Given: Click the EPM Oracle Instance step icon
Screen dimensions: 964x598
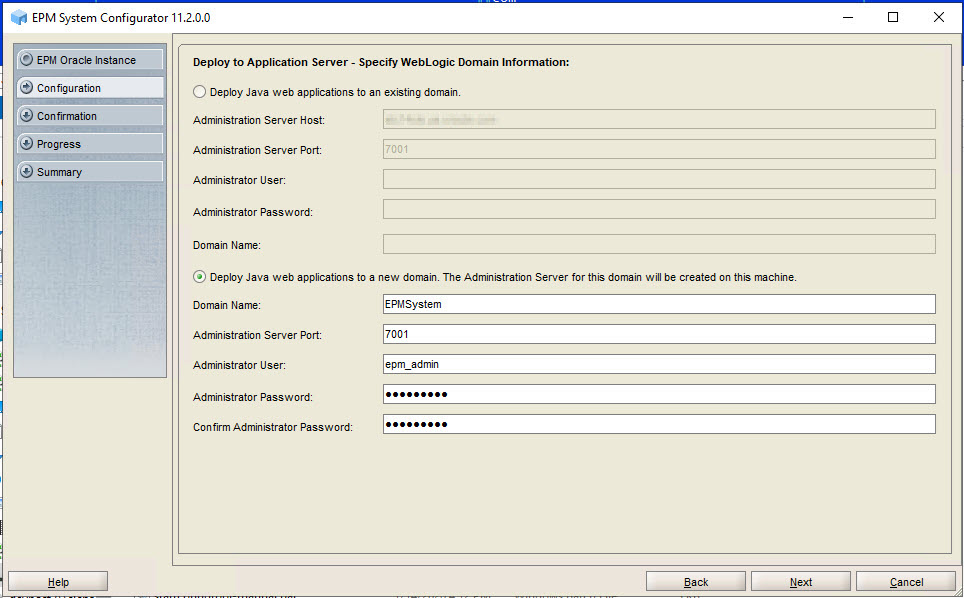Looking at the screenshot, I should (x=26, y=60).
